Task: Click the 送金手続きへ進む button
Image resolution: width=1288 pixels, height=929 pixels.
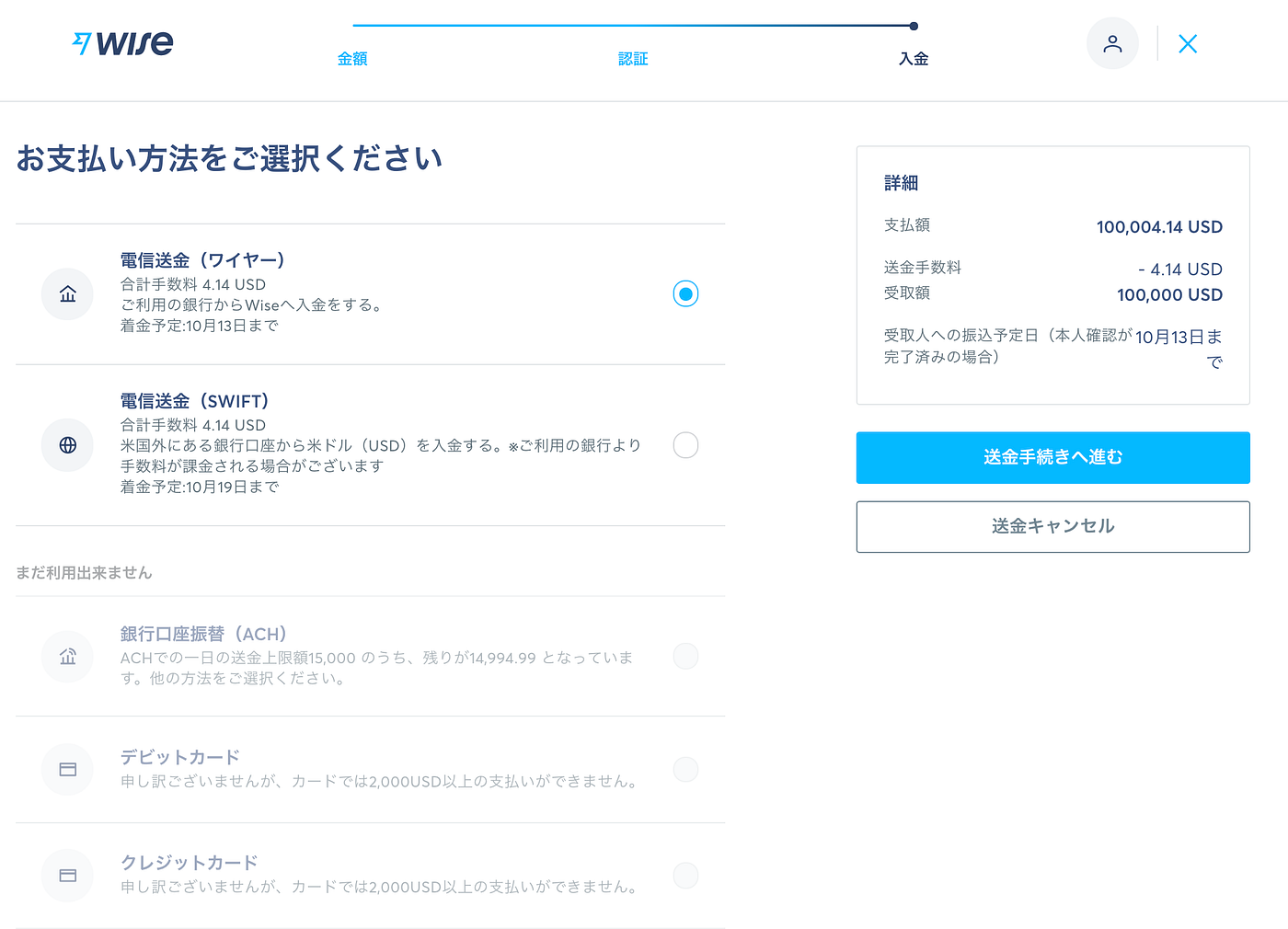Action: point(1052,457)
